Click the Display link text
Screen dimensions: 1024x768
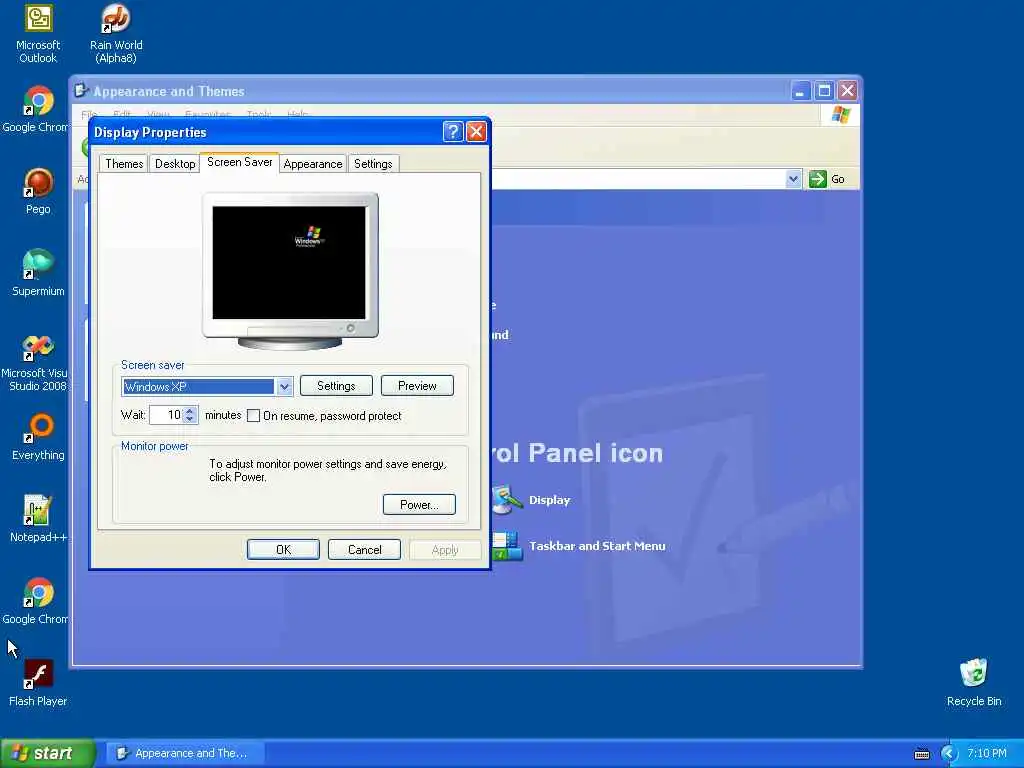point(549,500)
